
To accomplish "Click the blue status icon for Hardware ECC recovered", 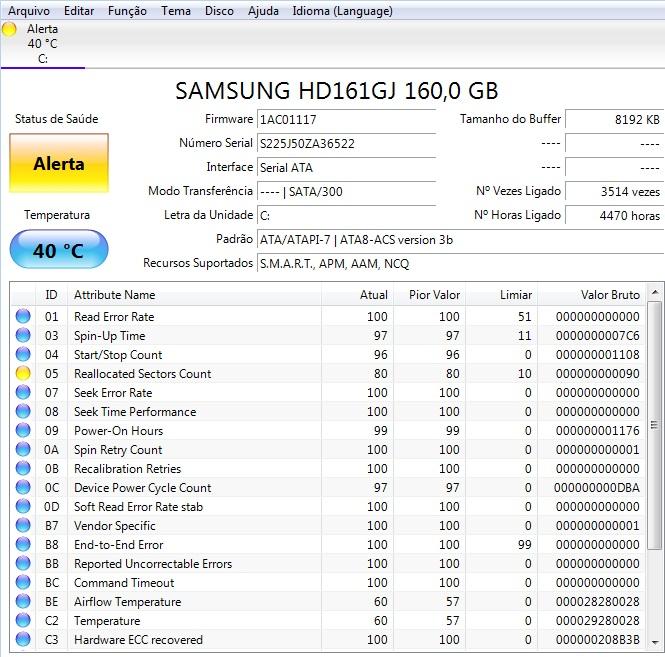I will [23, 639].
